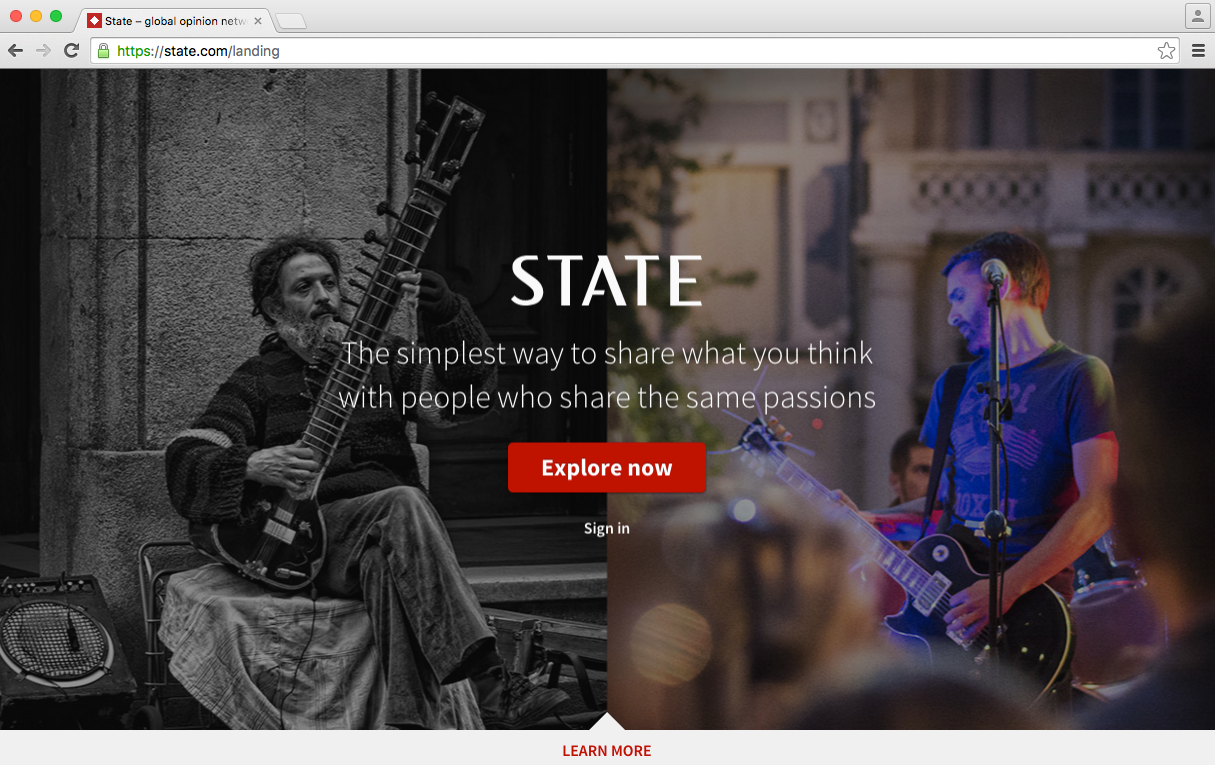Viewport: 1215px width, 765px height.
Task: Expand the upward triangle above Learn More
Action: (607, 721)
